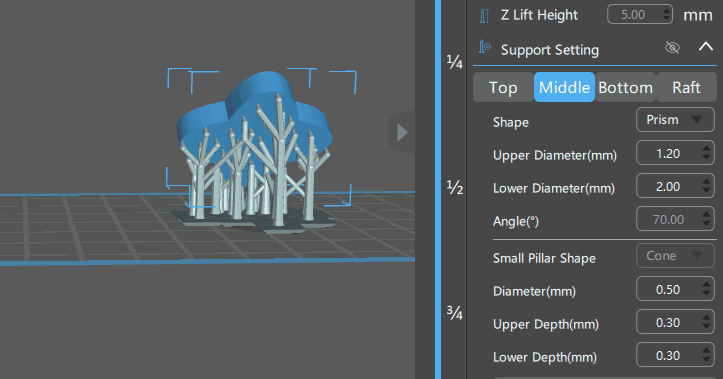Increase Angle with up arrow

click(x=706, y=214)
